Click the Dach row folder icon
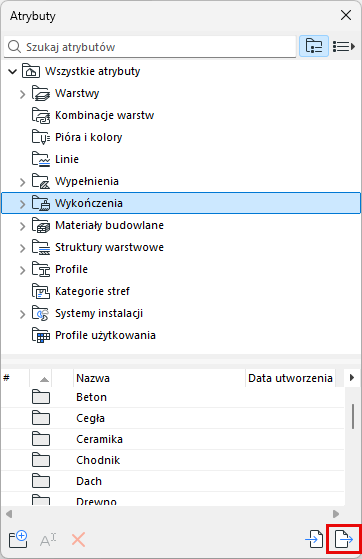 [41, 481]
